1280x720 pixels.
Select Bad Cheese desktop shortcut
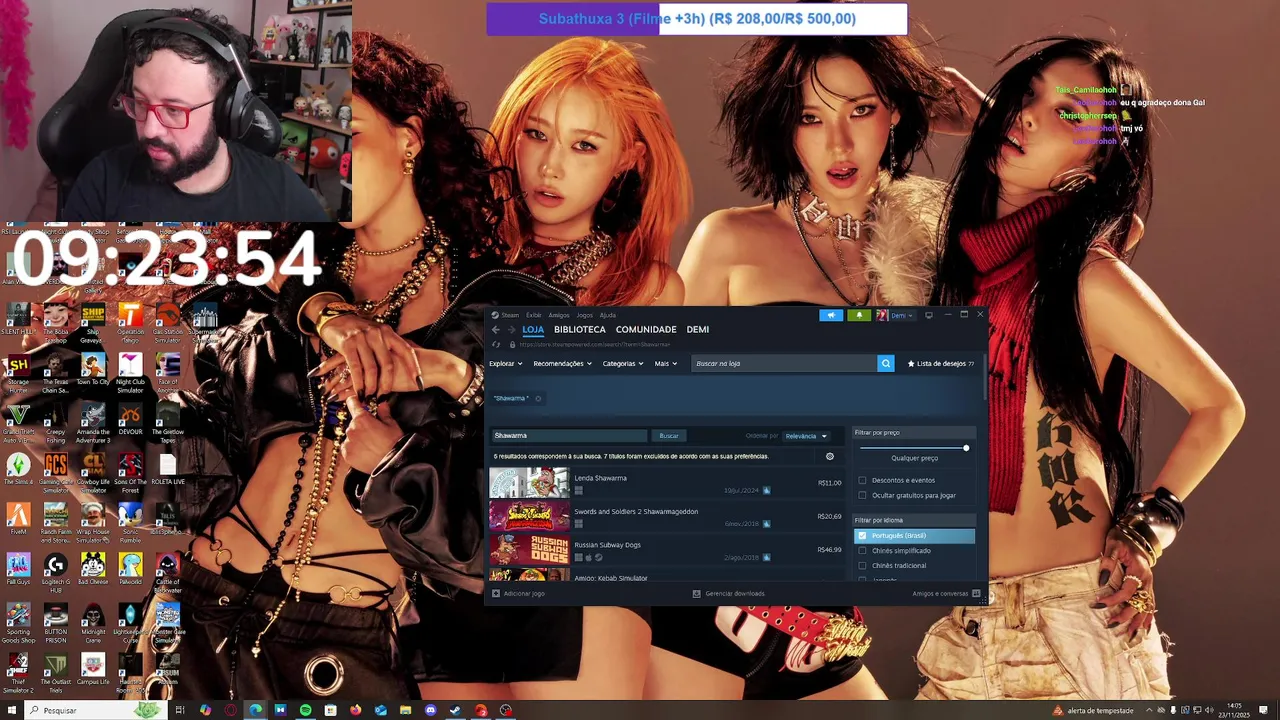[x=93, y=569]
